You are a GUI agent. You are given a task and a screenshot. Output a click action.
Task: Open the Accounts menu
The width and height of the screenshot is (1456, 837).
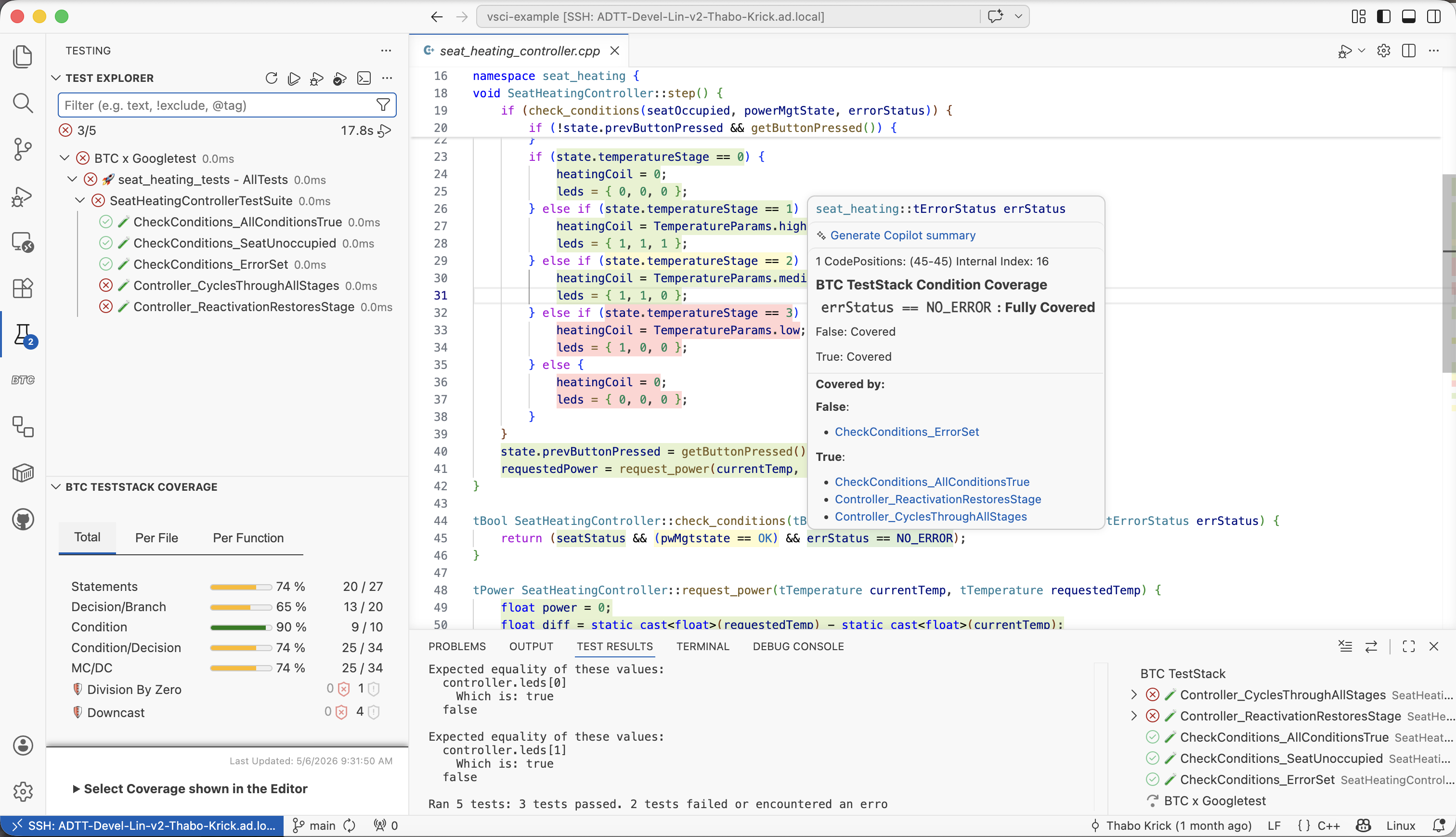(23, 745)
